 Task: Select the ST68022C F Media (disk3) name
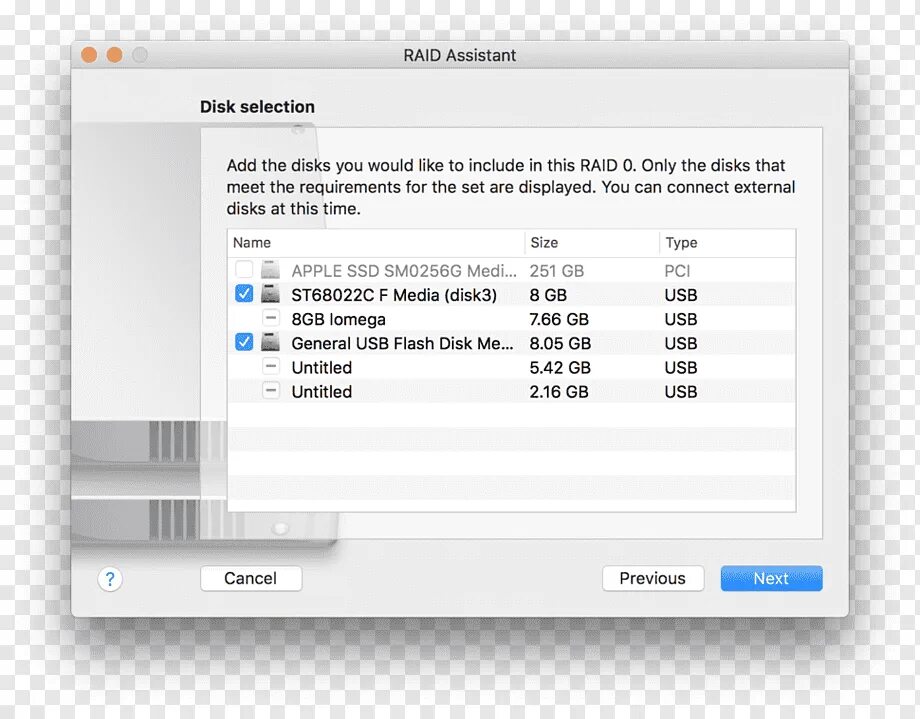pyautogui.click(x=394, y=295)
